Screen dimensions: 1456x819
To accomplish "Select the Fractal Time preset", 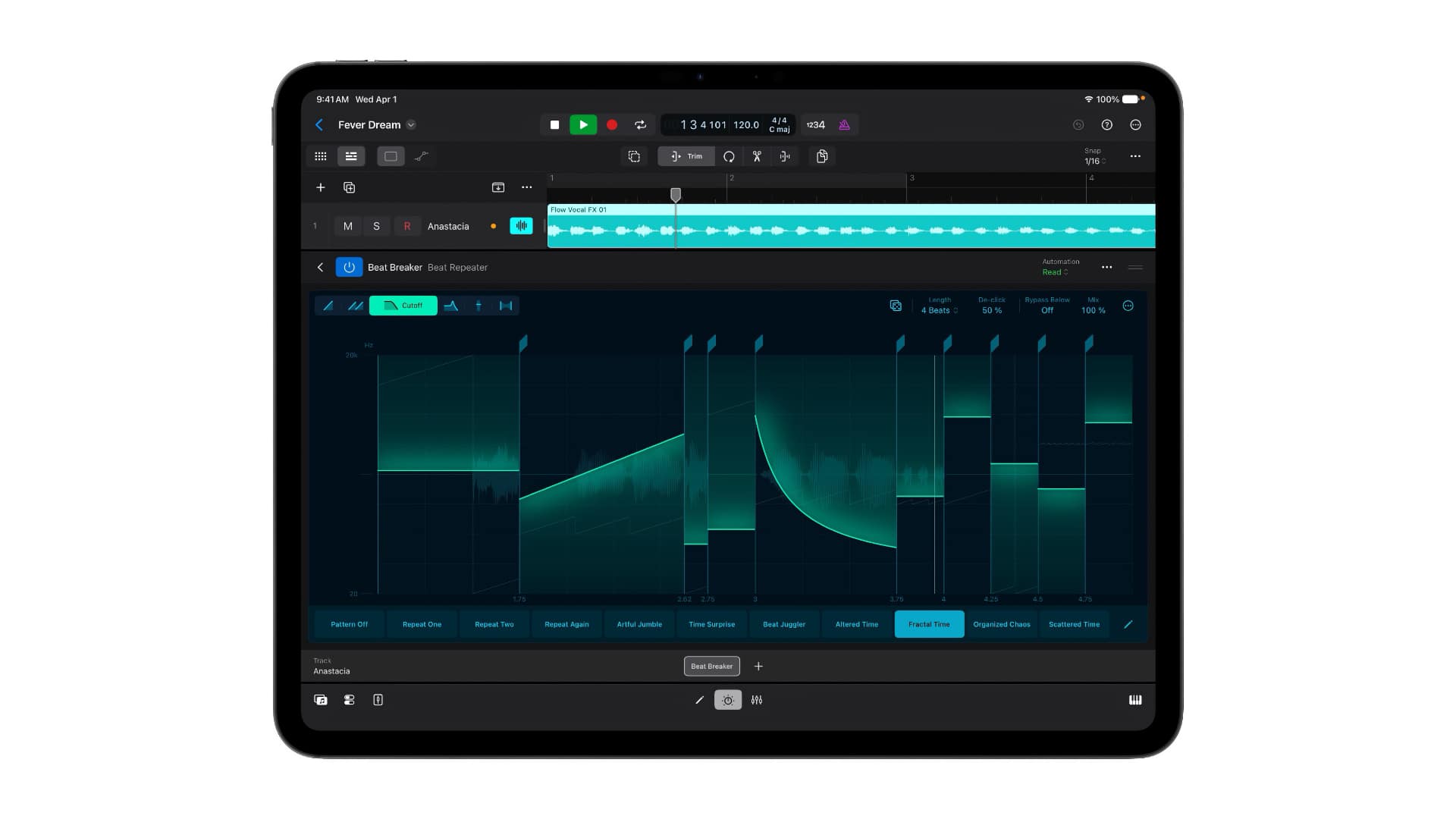I will coord(930,624).
